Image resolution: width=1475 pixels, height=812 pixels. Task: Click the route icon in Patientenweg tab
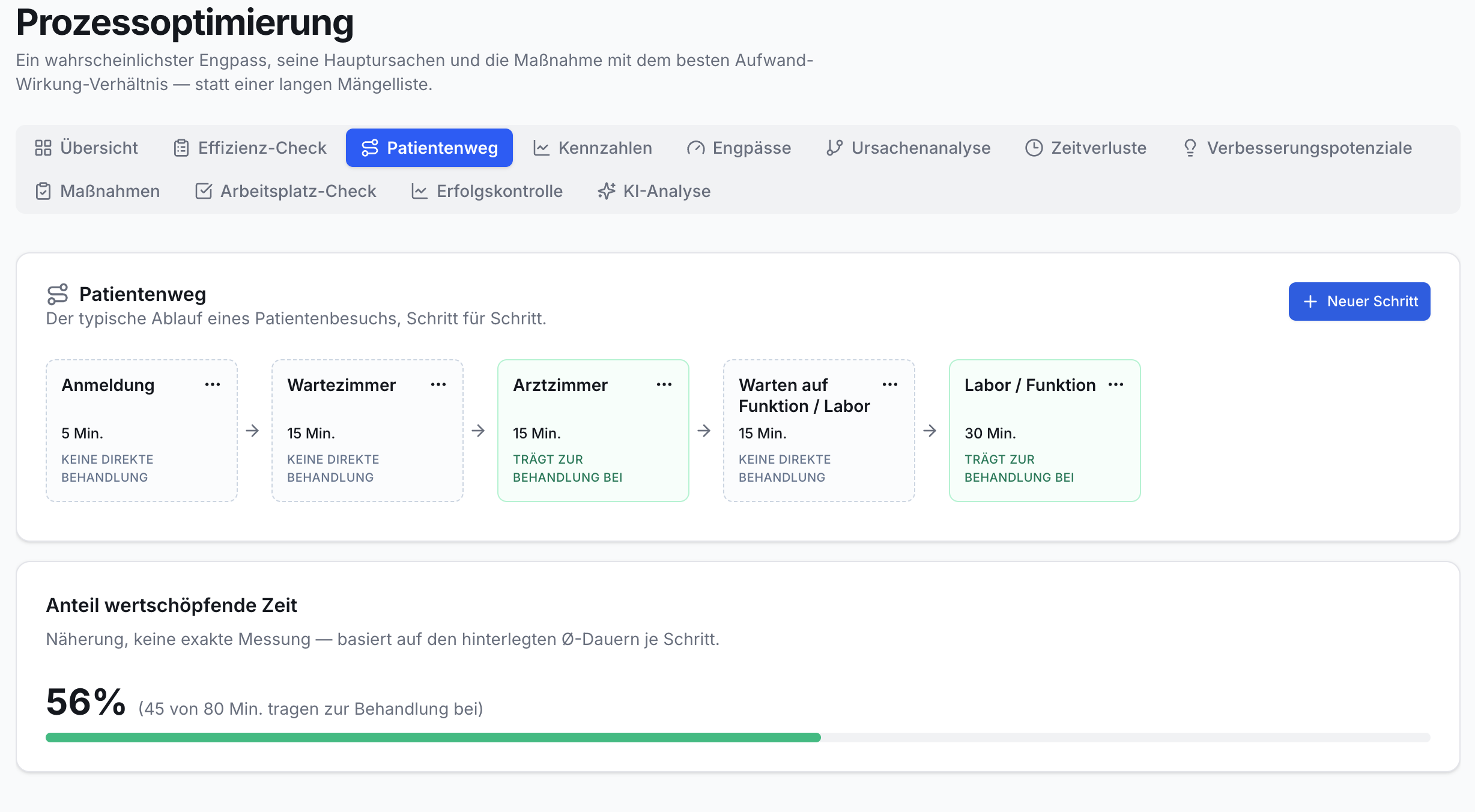pyautogui.click(x=370, y=148)
